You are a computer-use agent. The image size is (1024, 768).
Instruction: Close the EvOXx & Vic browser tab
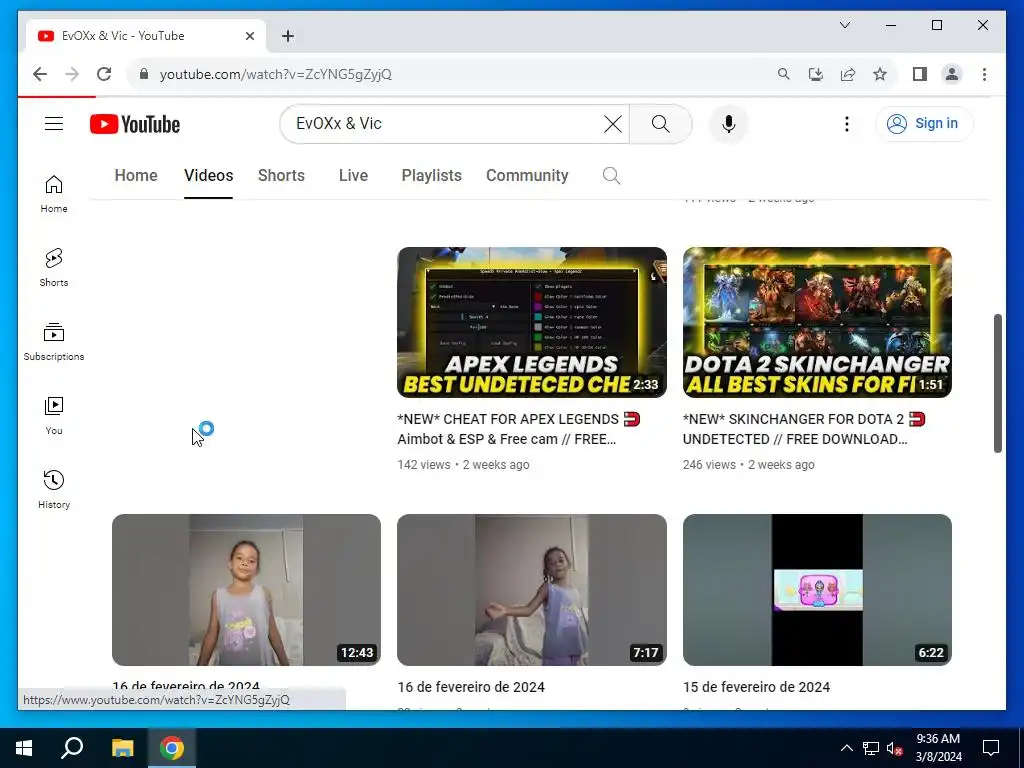click(249, 36)
